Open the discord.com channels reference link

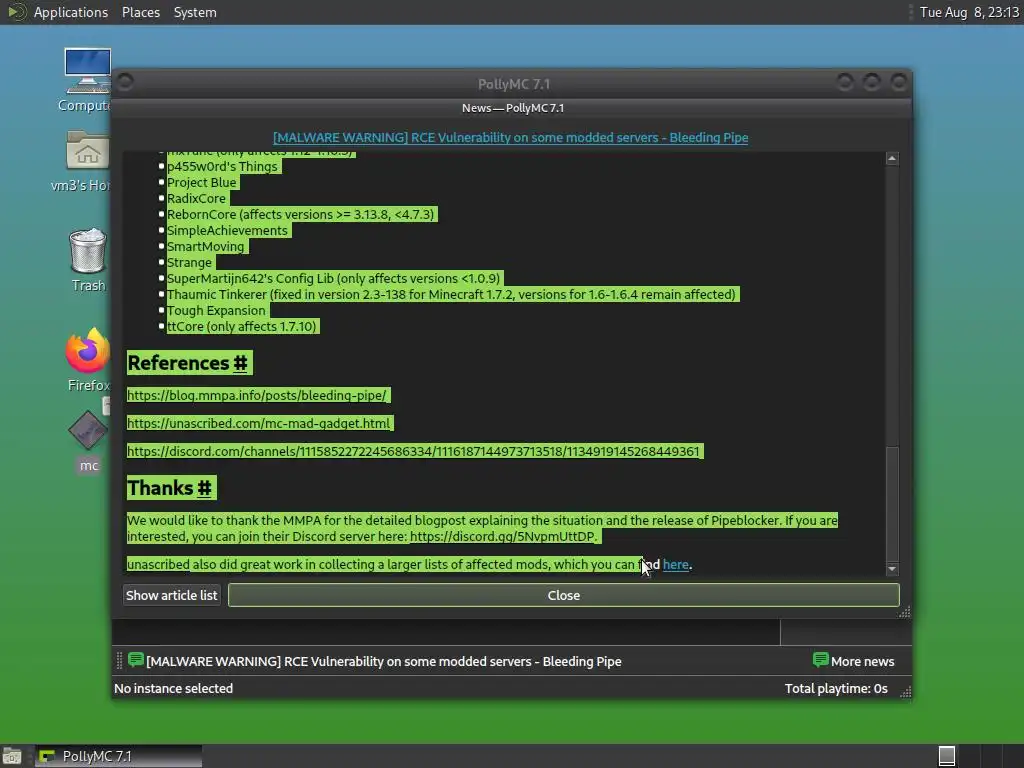click(413, 451)
